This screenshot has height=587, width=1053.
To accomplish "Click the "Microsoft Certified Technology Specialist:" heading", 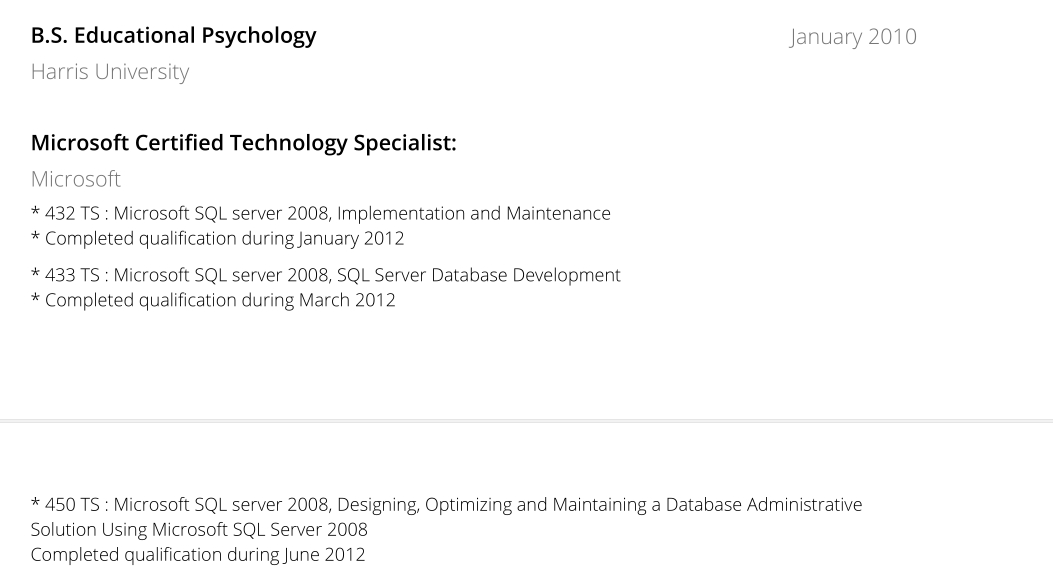I will tap(243, 143).
